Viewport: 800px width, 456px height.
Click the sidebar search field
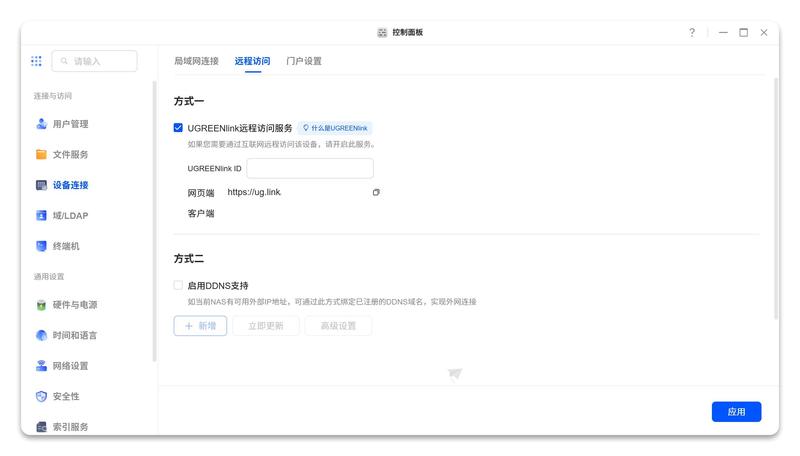94,61
